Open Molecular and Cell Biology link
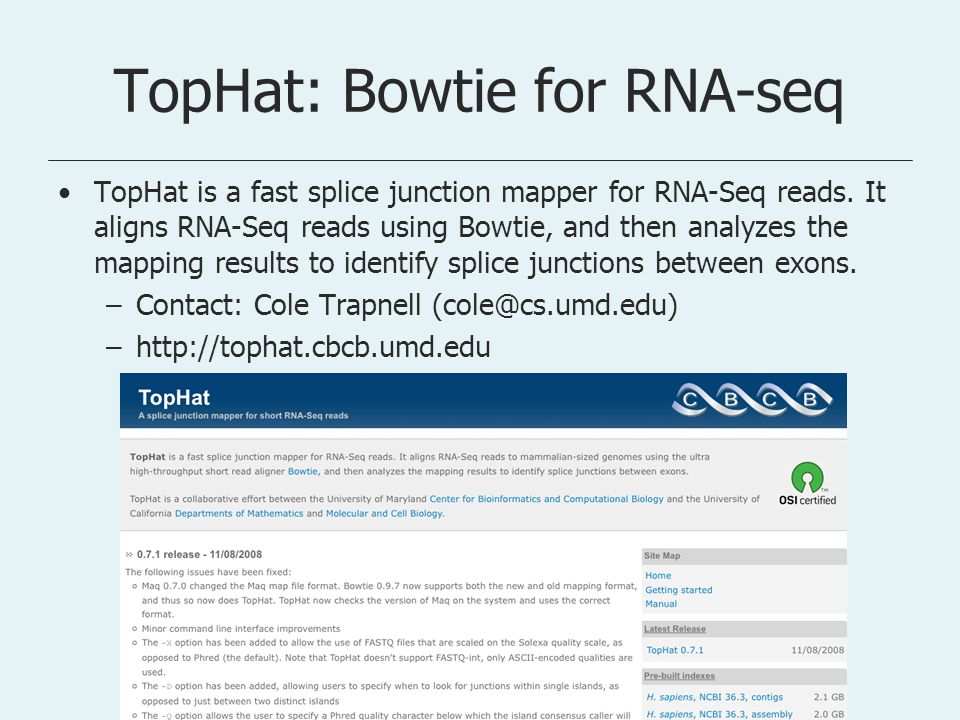Viewport: 960px width, 720px height. (384, 514)
